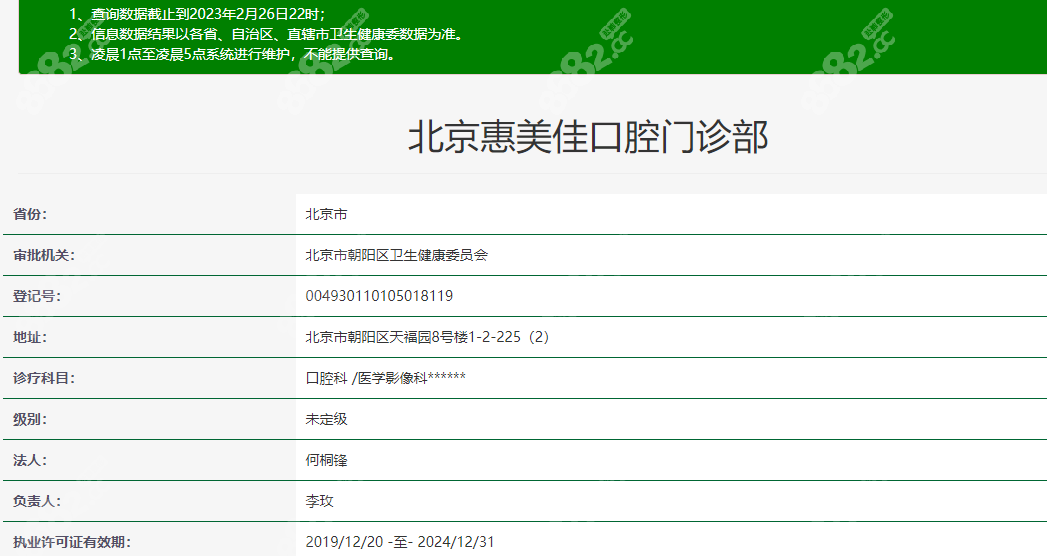Click the value 北京市 in 省份 row
1047x556 pixels.
327,214
